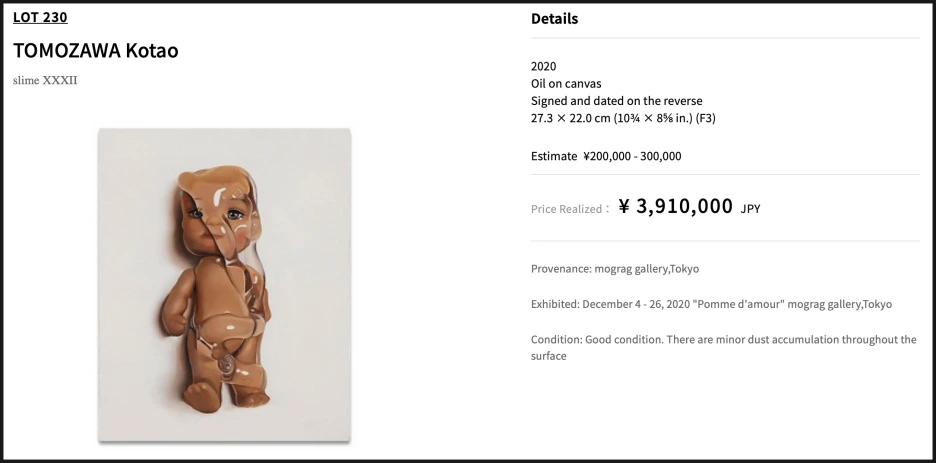Image resolution: width=936 pixels, height=463 pixels.
Task: Select the year 2020 text
Action: coord(543,66)
